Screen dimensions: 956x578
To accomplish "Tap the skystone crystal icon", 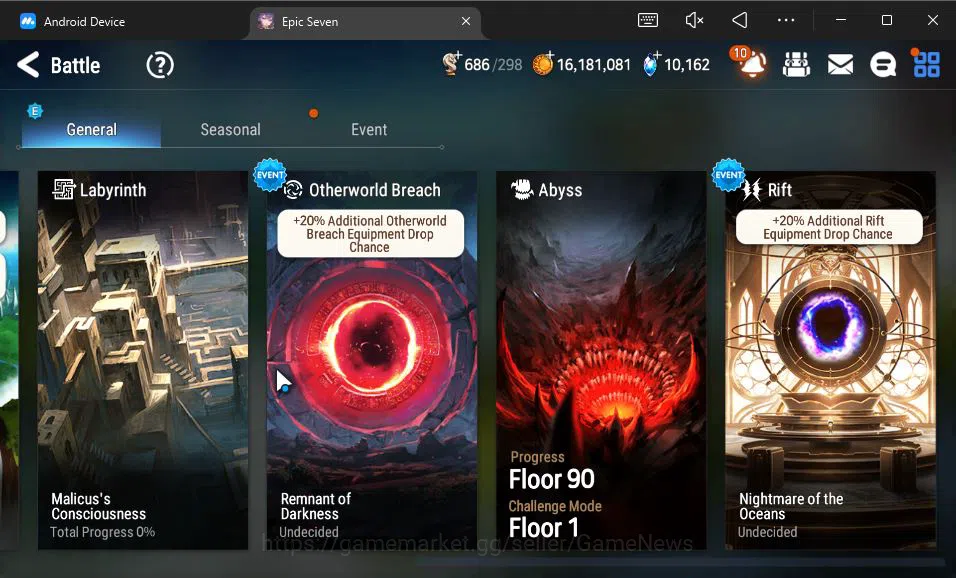I will point(652,64).
